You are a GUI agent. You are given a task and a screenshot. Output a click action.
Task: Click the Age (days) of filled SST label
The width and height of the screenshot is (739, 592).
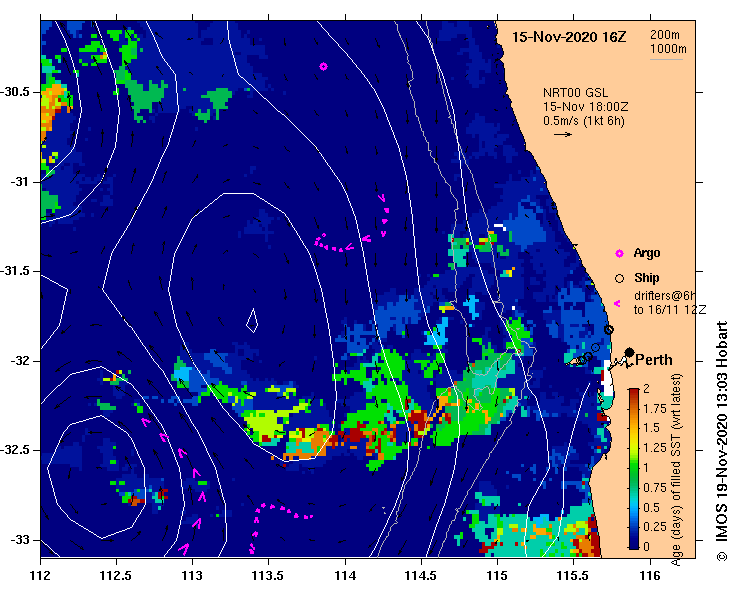(x=676, y=469)
